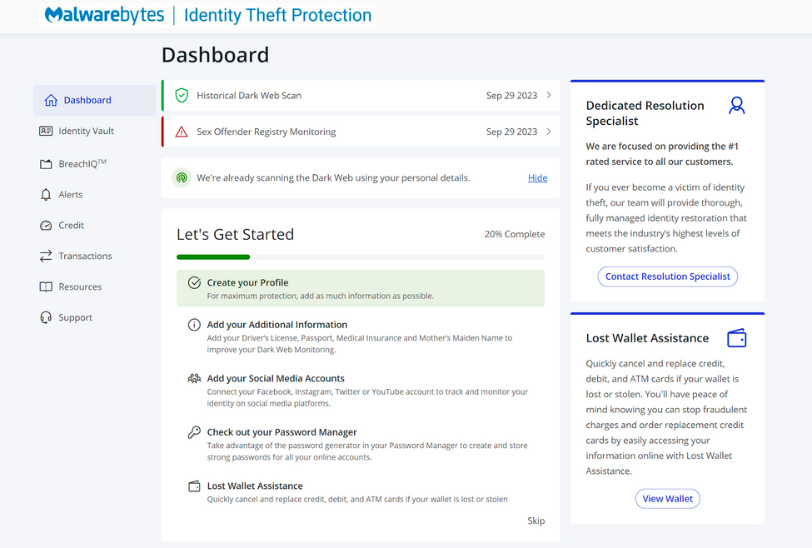Hide the Dark Web scanning notice
The width and height of the screenshot is (812, 548).
click(537, 178)
